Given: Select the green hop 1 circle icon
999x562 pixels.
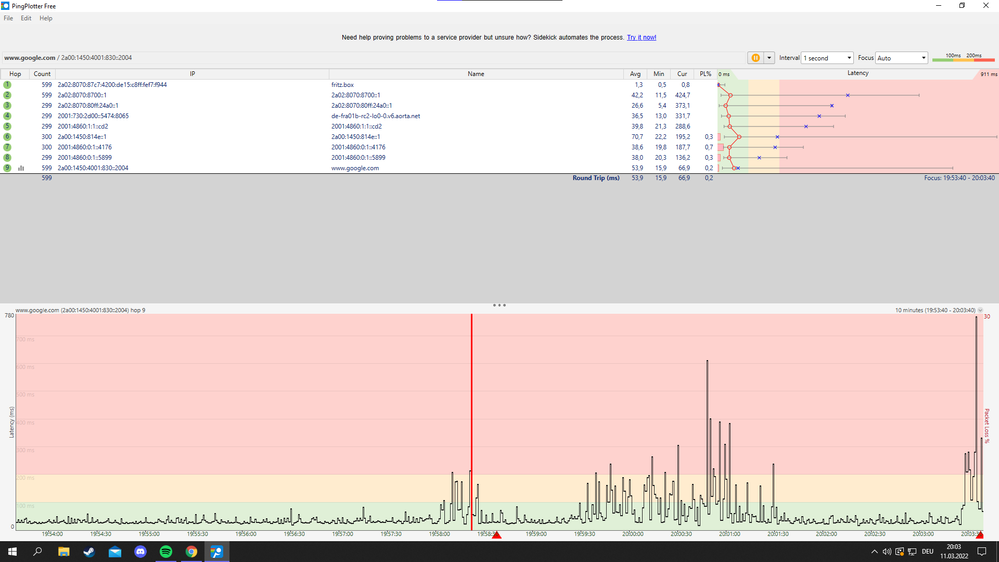Looking at the screenshot, I should 7,85.
